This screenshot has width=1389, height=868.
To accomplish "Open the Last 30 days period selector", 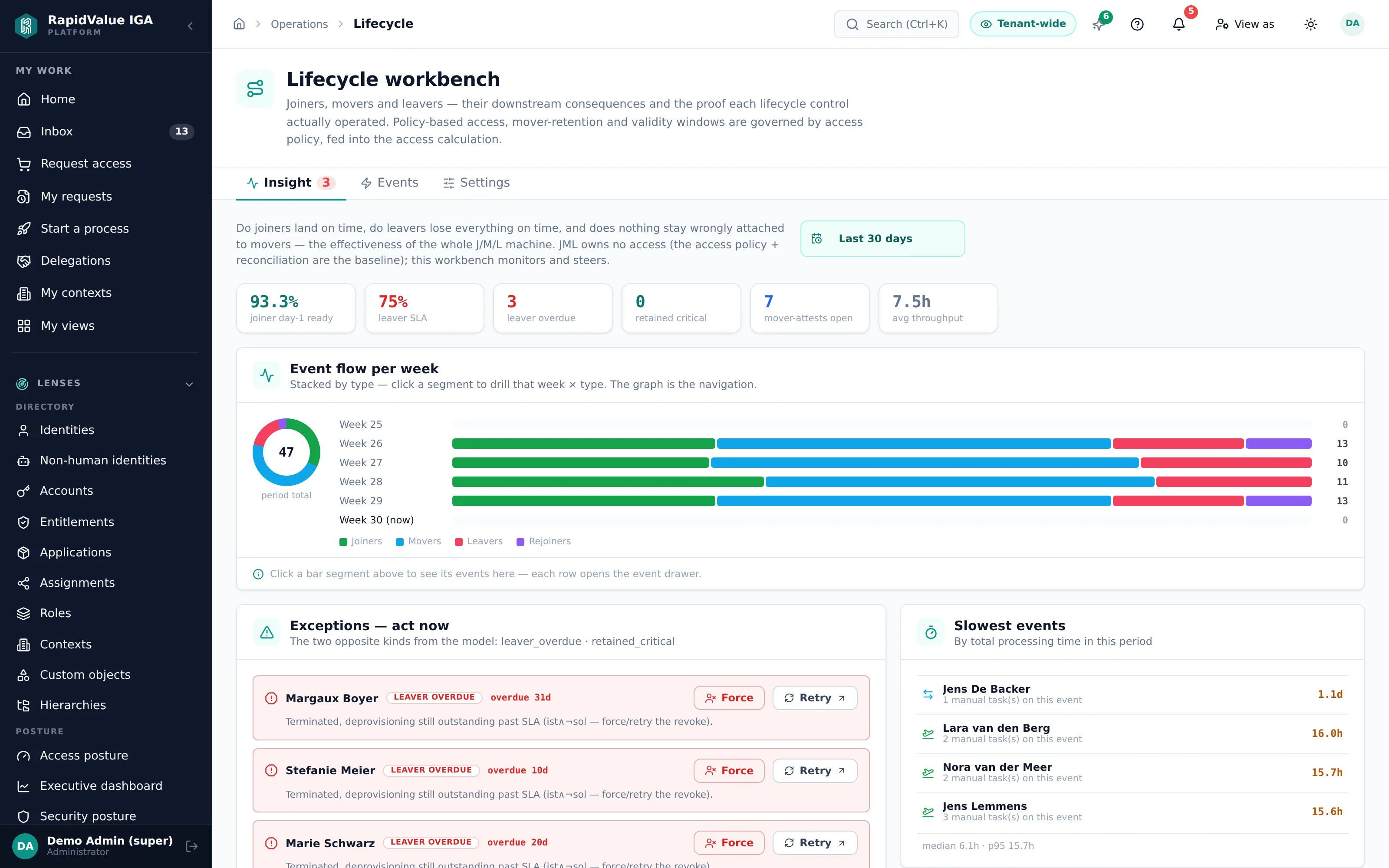I will 882,238.
